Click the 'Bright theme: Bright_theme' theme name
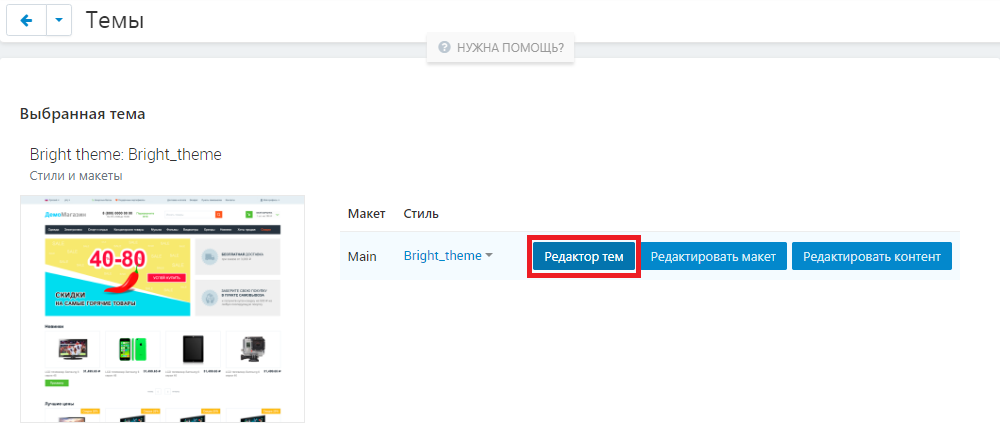The image size is (1000, 436). tap(126, 154)
